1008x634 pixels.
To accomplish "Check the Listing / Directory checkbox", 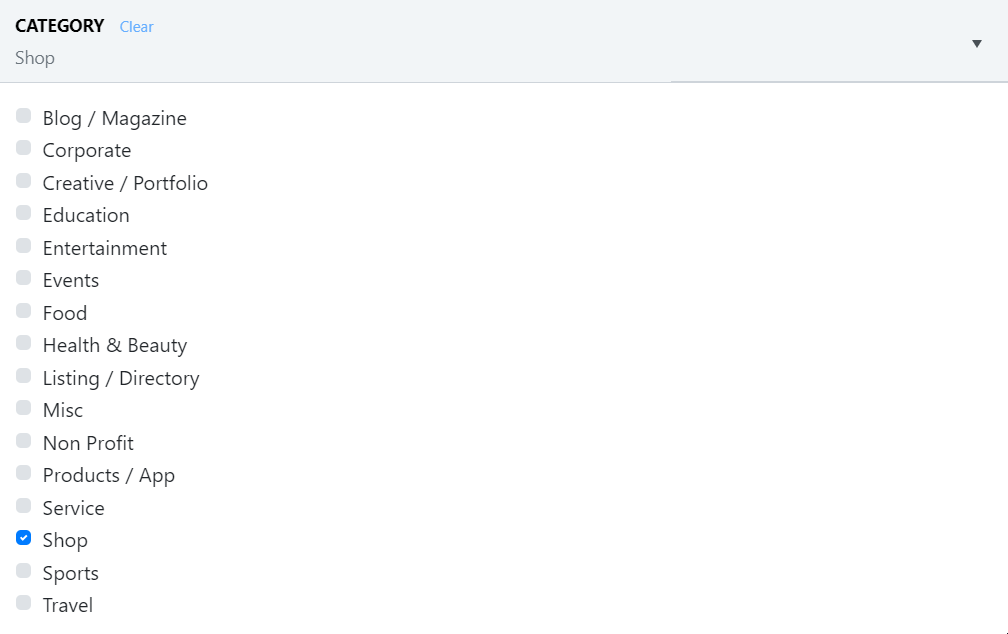I will 24,376.
